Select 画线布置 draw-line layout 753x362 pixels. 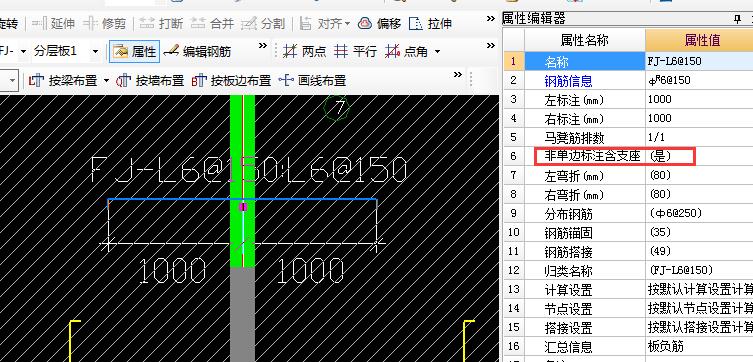point(313,80)
